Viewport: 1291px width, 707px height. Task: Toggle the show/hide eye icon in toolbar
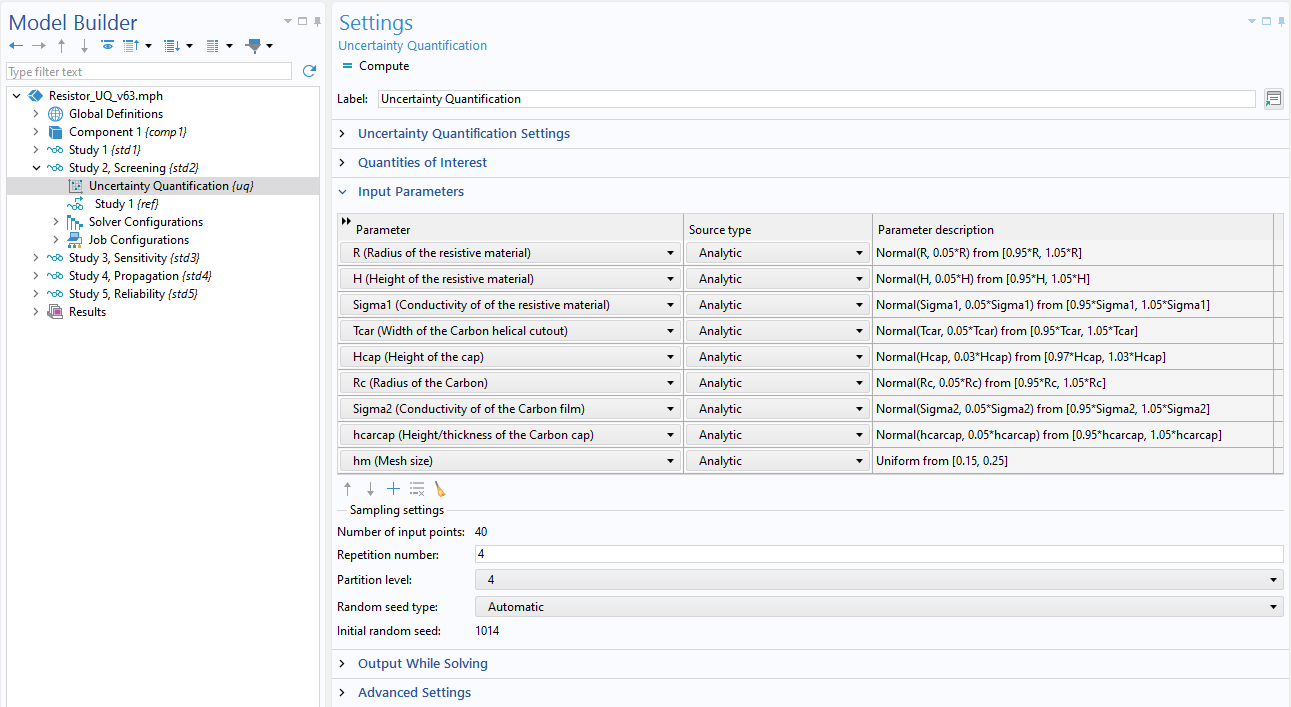click(x=107, y=46)
